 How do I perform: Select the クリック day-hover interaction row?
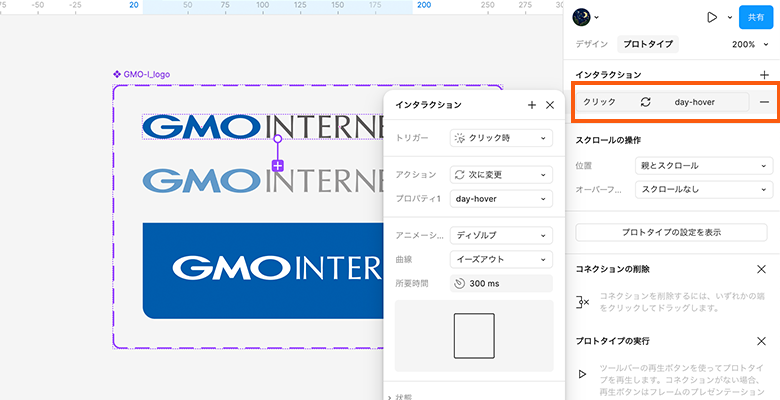point(663,102)
